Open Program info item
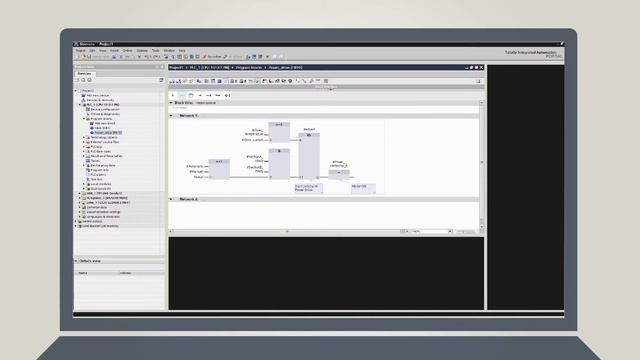This screenshot has height=360, width=640. (x=99, y=170)
